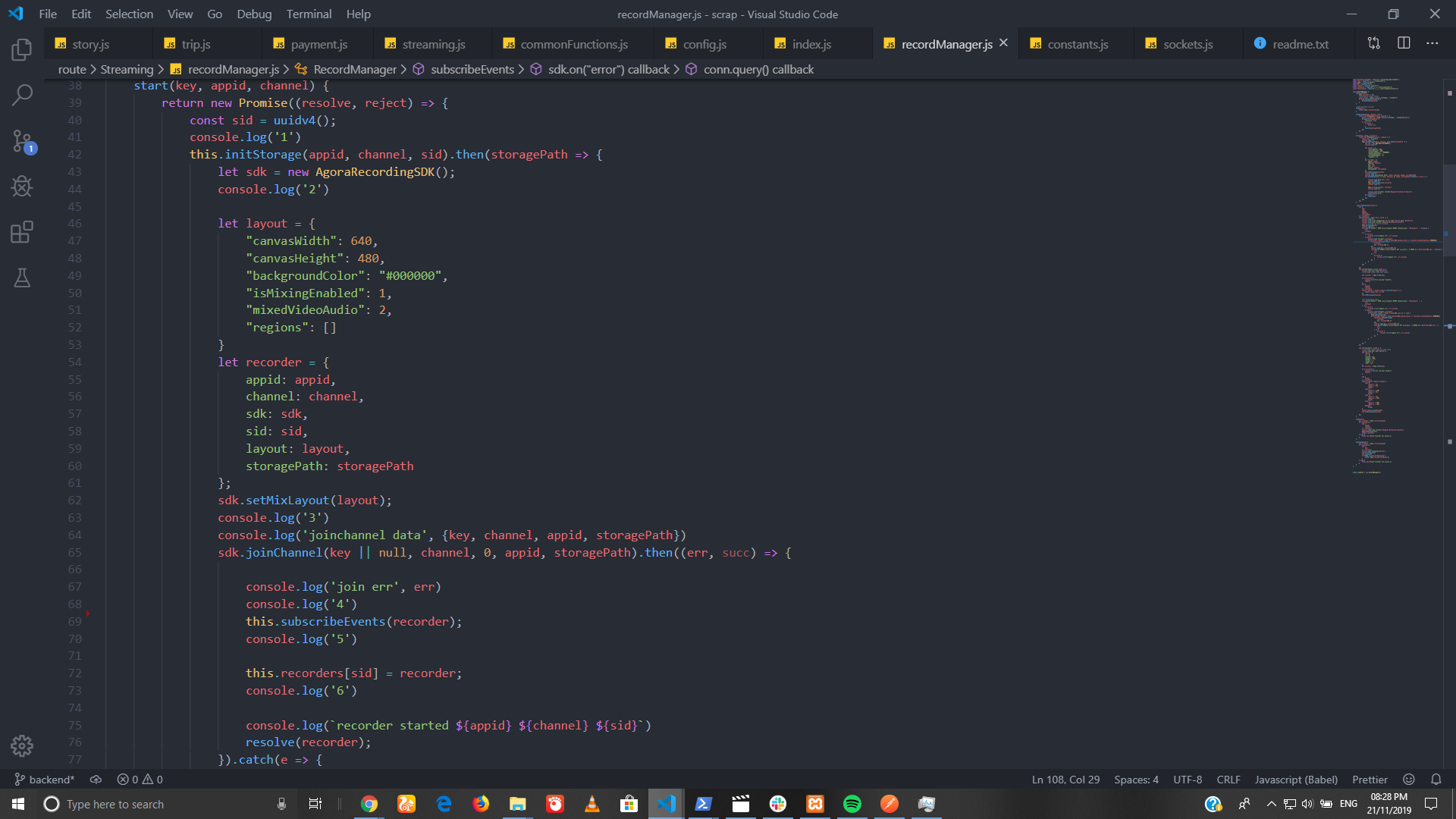
Task: Open Changes using the diff icon
Action: point(1373,43)
